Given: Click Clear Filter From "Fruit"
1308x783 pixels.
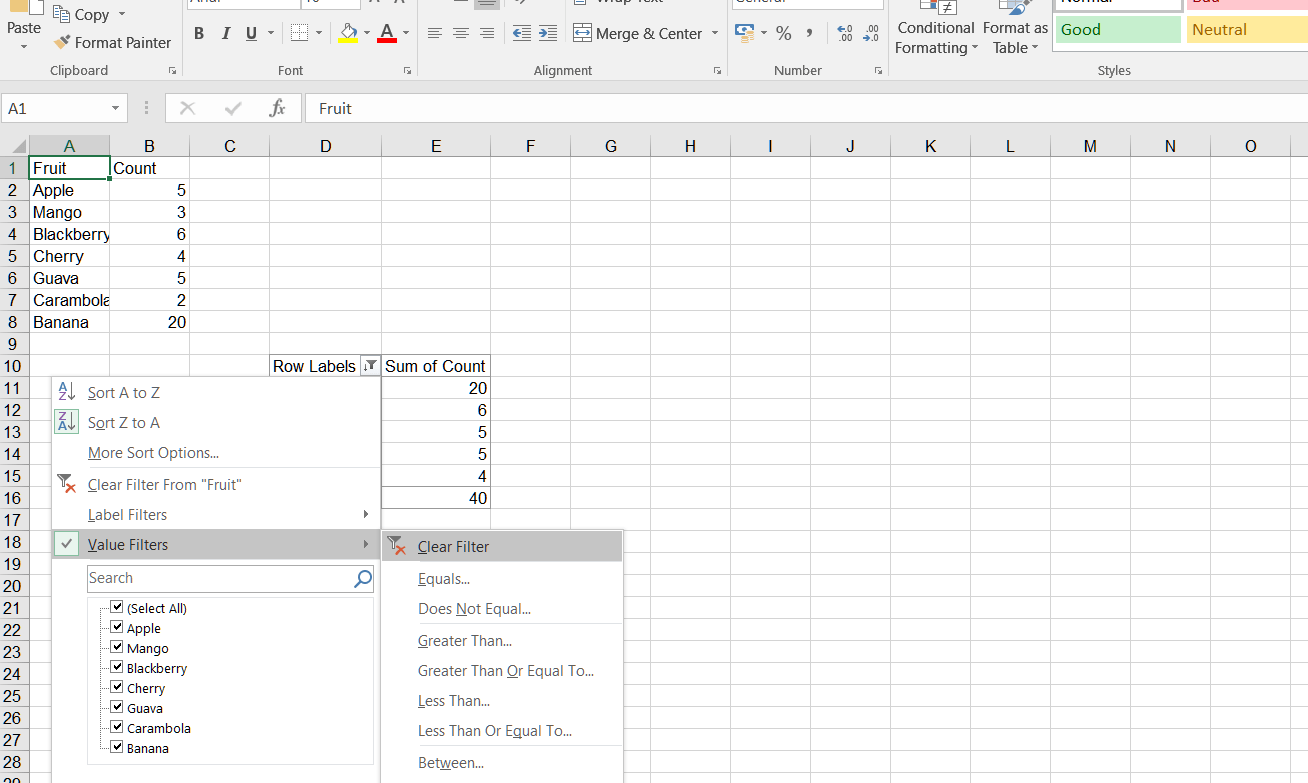Looking at the screenshot, I should coord(164,484).
